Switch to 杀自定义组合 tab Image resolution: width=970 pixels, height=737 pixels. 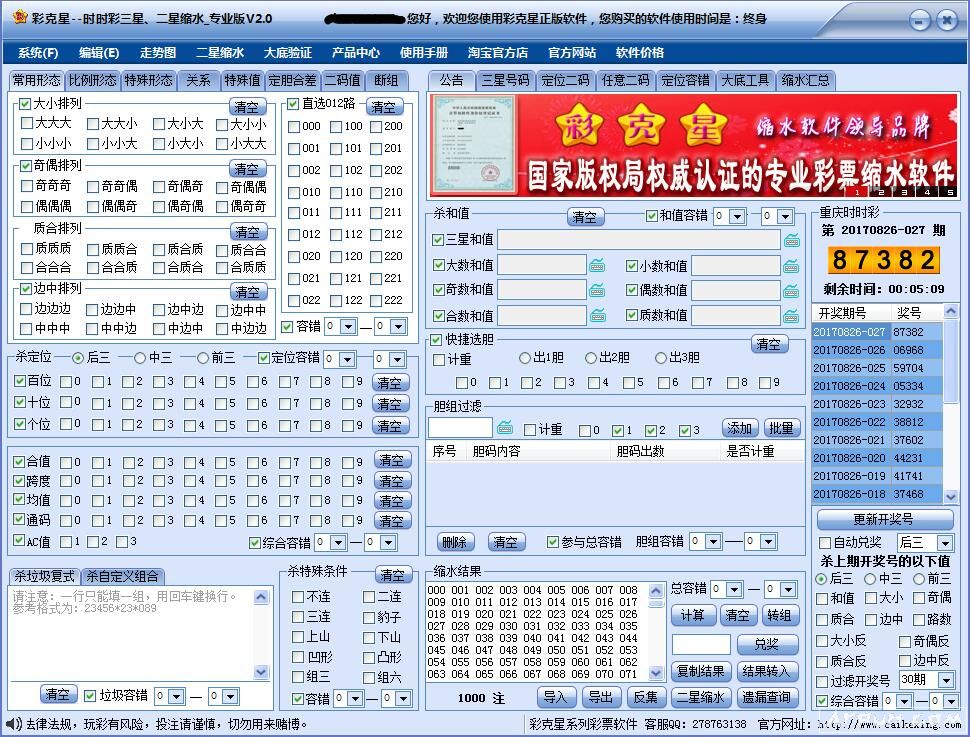coord(122,576)
